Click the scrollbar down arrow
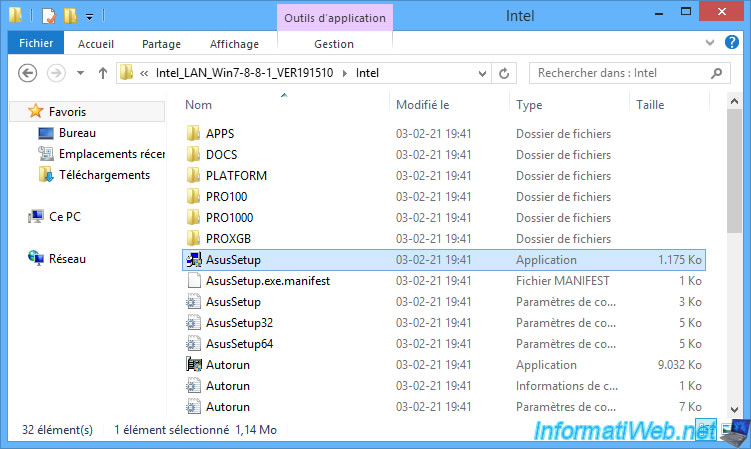The width and height of the screenshot is (751, 449). (734, 410)
